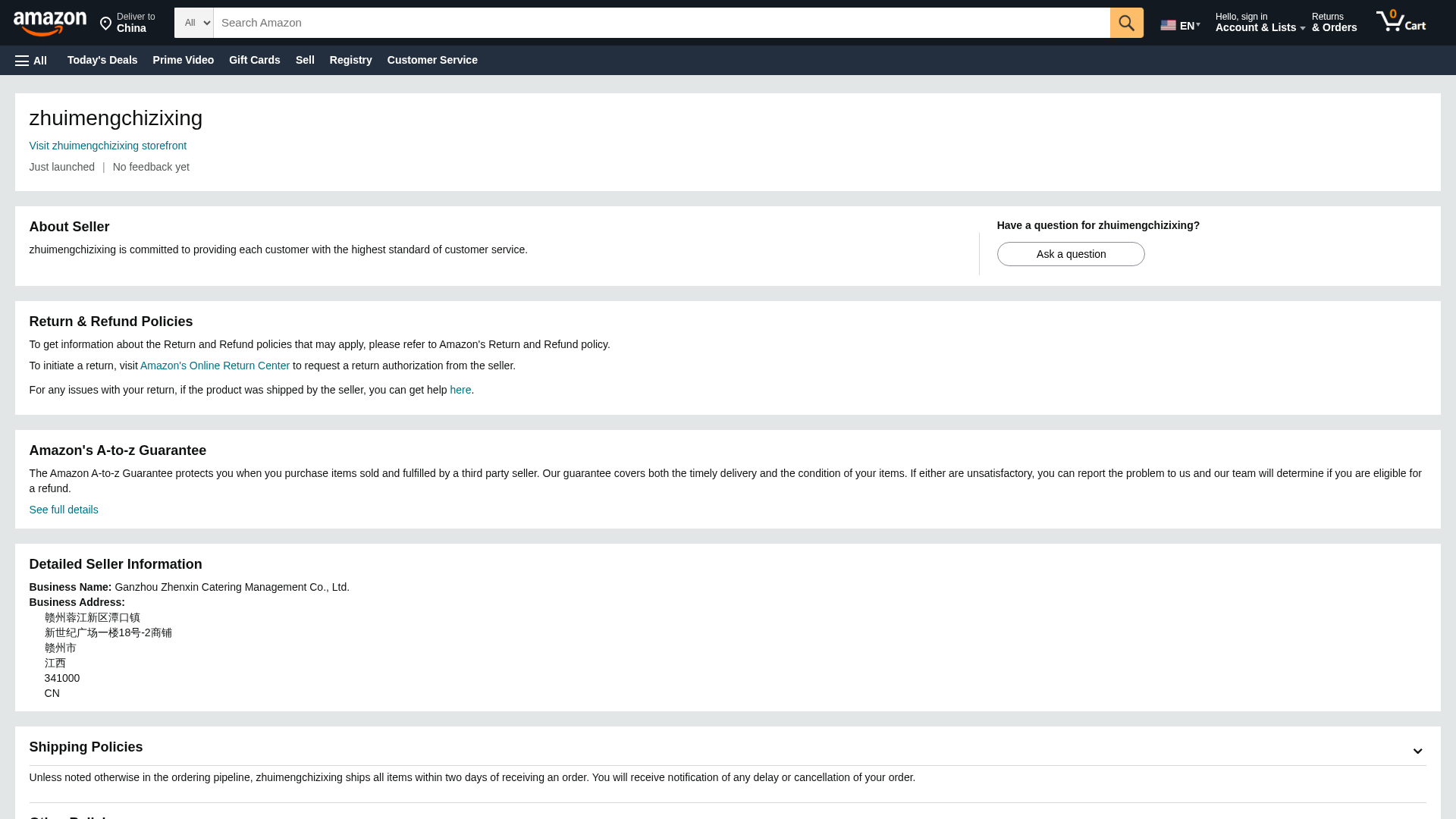
Task: Click the zhuimengchizixing seller title
Action: click(116, 118)
